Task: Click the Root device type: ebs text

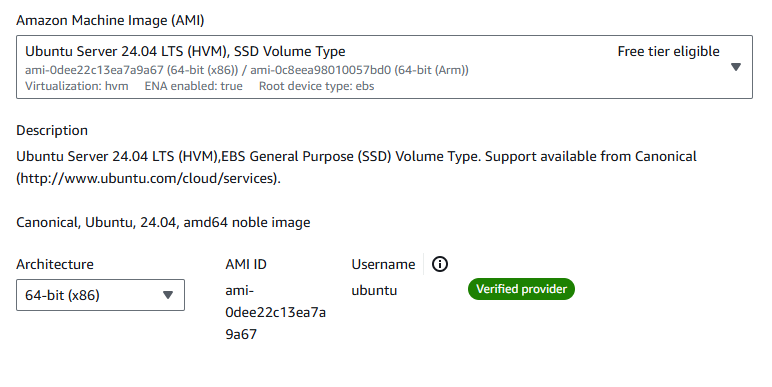Action: (317, 86)
